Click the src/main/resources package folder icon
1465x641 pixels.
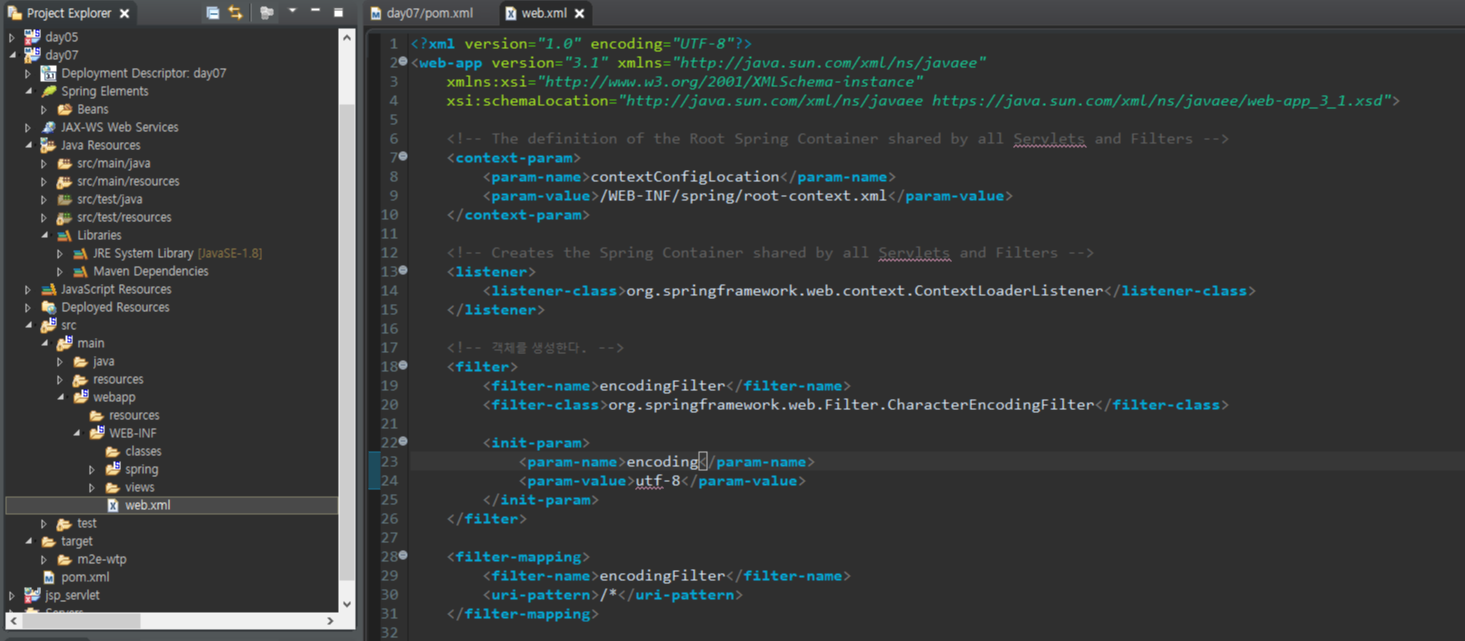64,181
